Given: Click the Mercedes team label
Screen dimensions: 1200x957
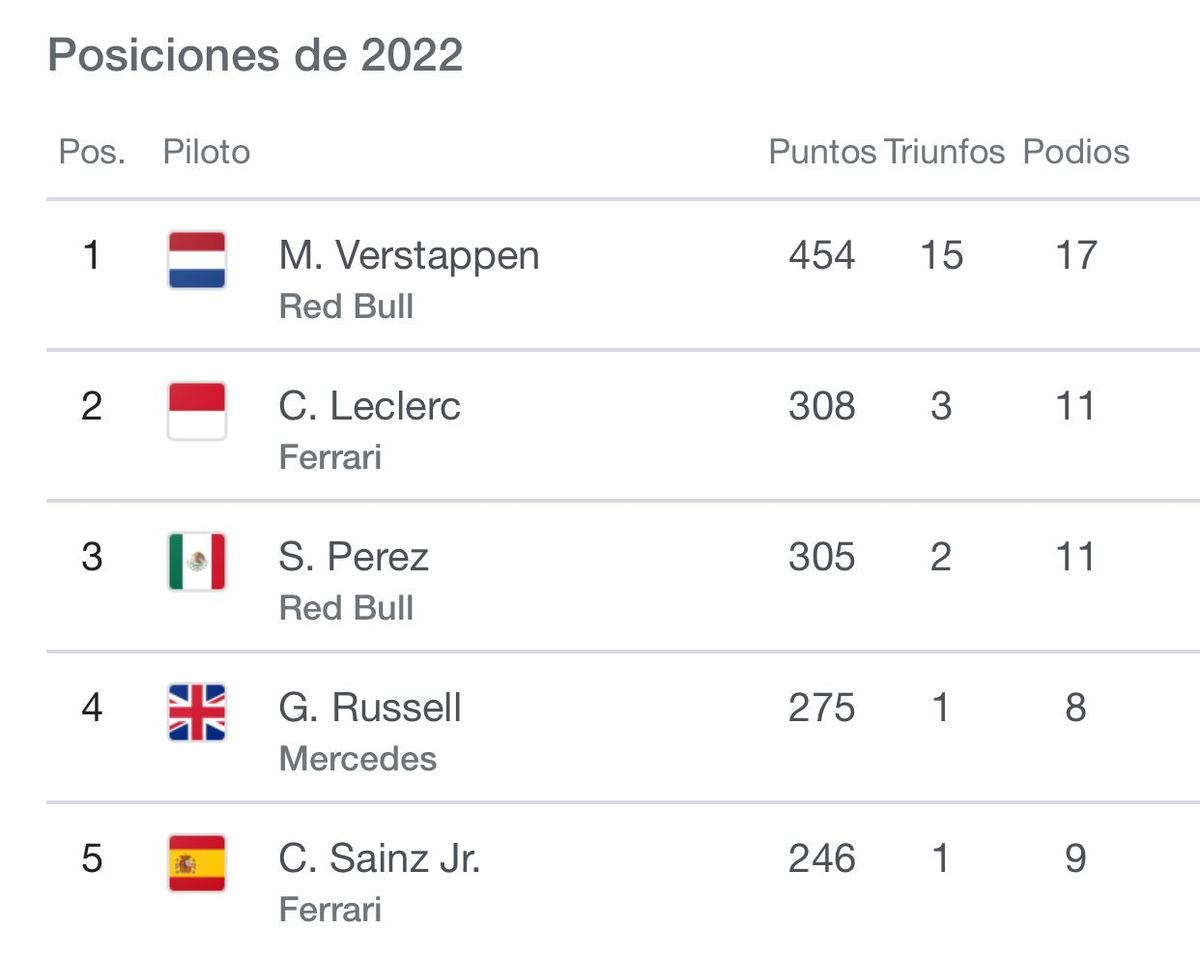Looking at the screenshot, I should [x=358, y=759].
